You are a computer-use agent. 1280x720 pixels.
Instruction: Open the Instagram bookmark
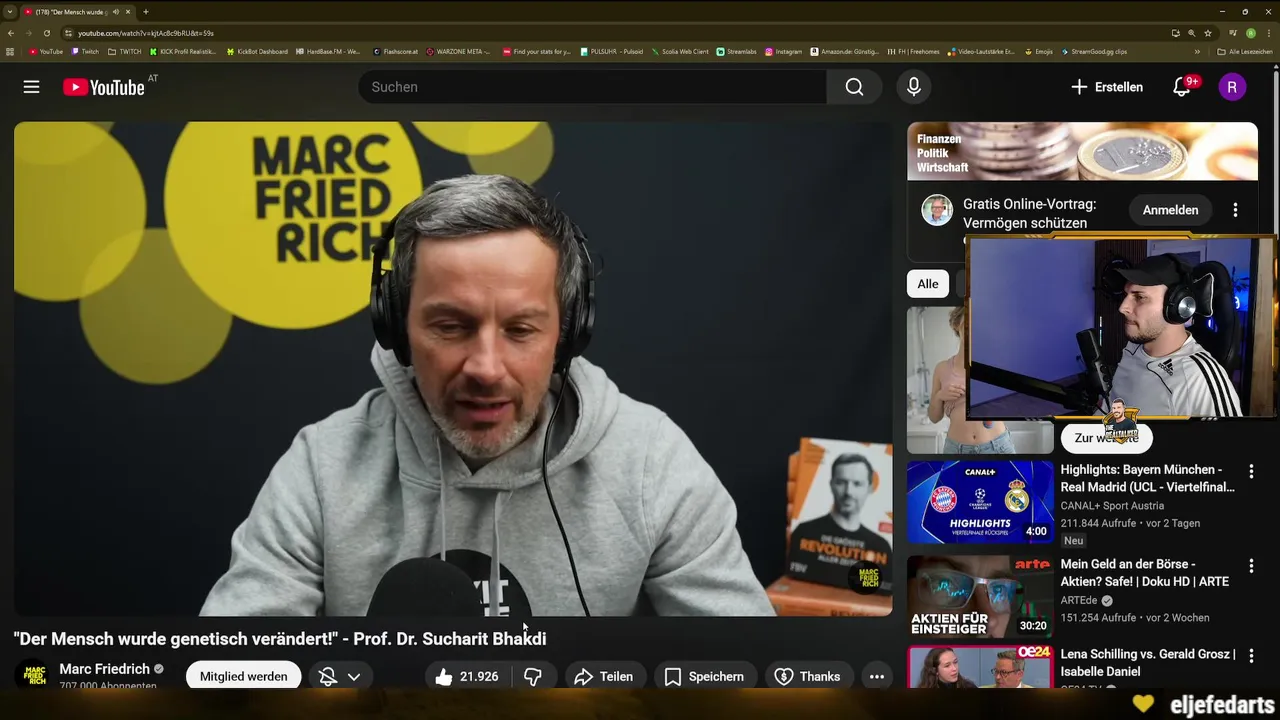point(783,51)
